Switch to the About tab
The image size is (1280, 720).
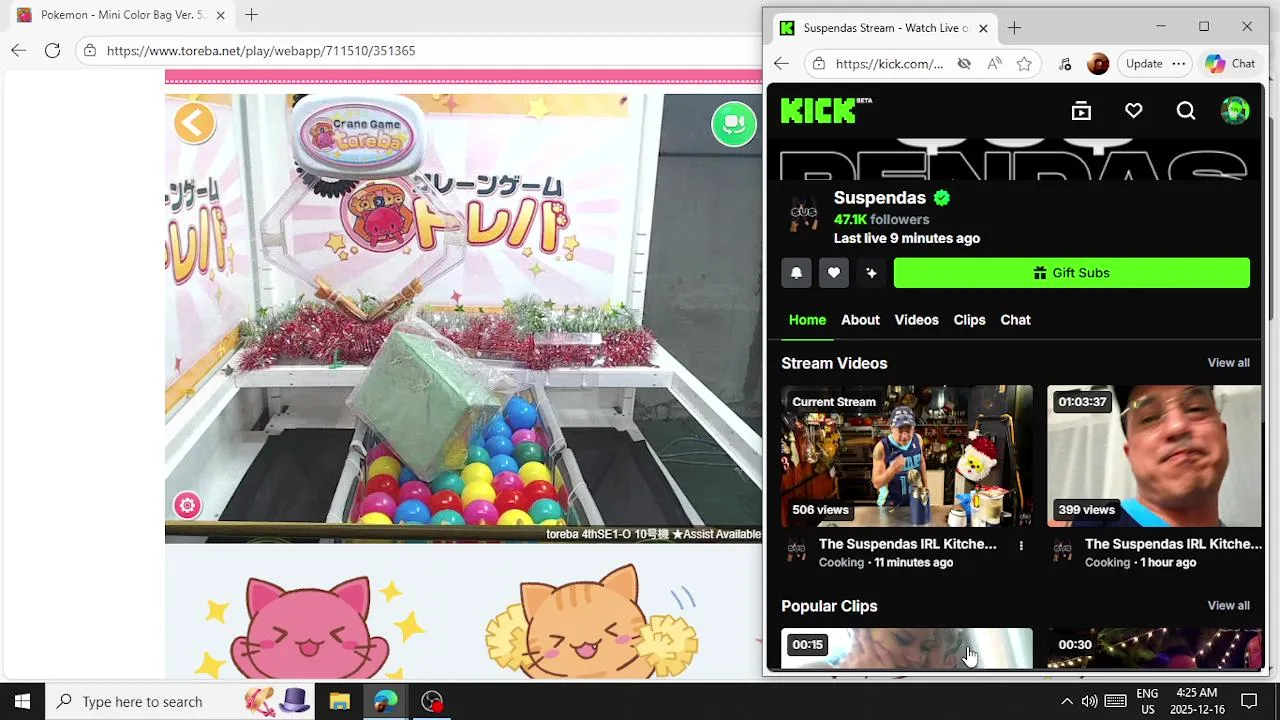point(860,320)
